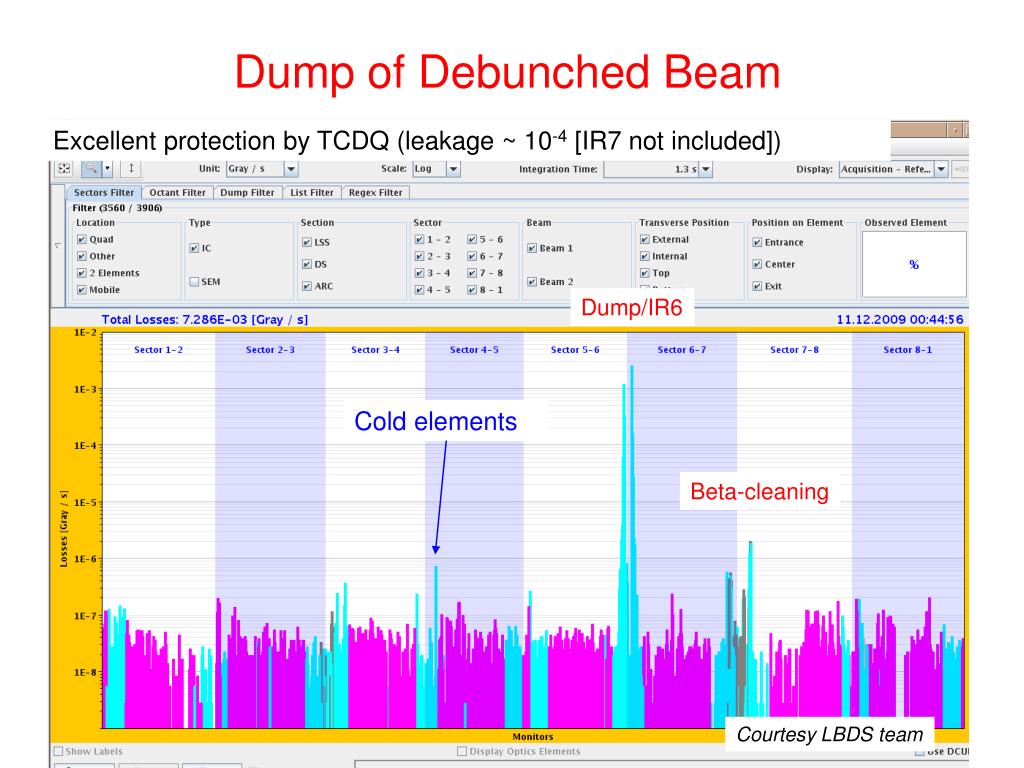Uncheck the 2 Elements checkbox
Viewport: 1024px width, 768px height.
tap(82, 273)
